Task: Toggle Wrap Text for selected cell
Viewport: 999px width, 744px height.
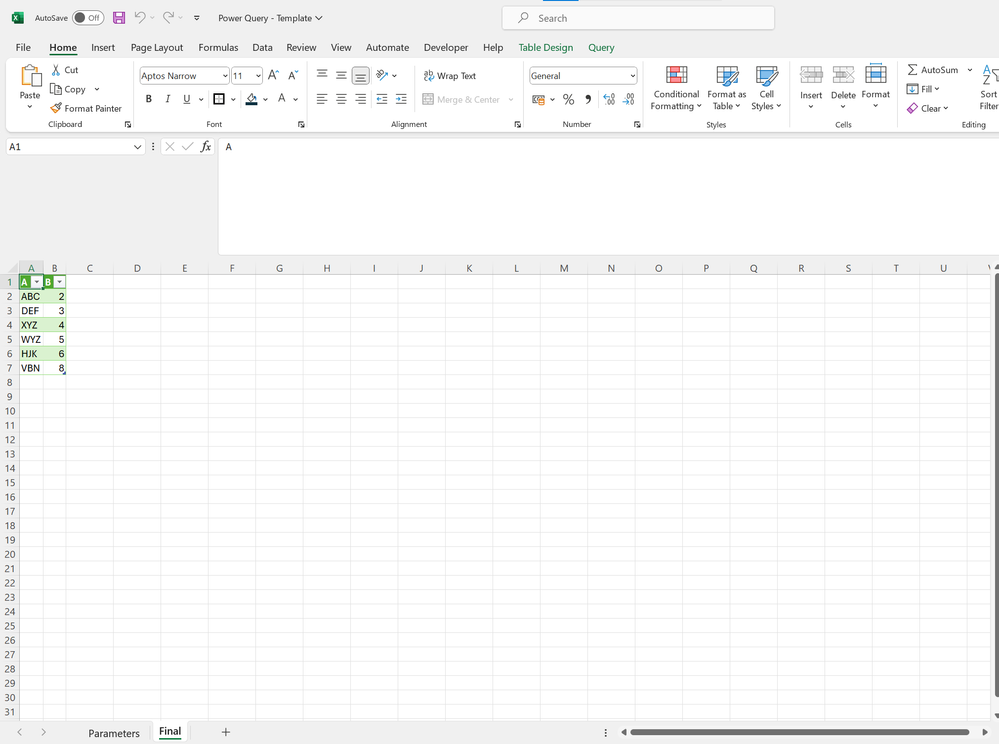Action: pos(449,76)
